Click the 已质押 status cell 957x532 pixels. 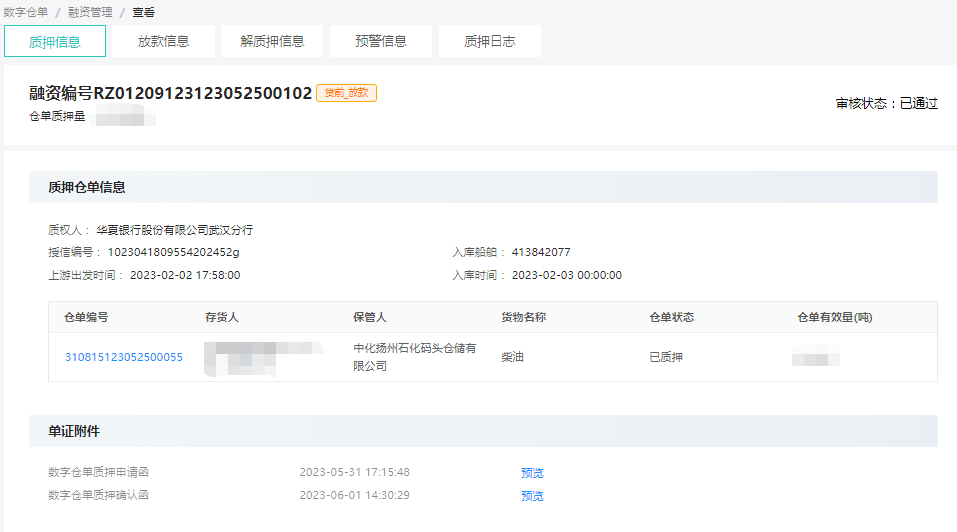click(666, 357)
